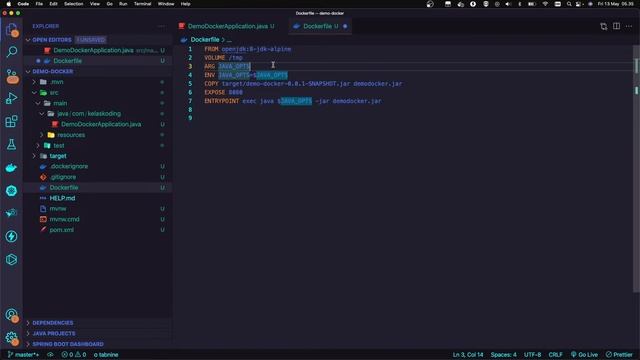Click the Dockerfile breadcrumb
This screenshot has width=640, height=360.
coord(205,40)
